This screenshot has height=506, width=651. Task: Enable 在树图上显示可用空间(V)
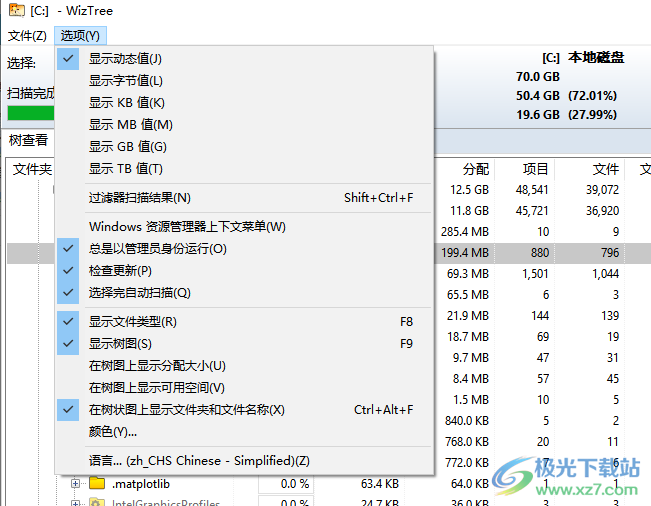[x=245, y=388]
